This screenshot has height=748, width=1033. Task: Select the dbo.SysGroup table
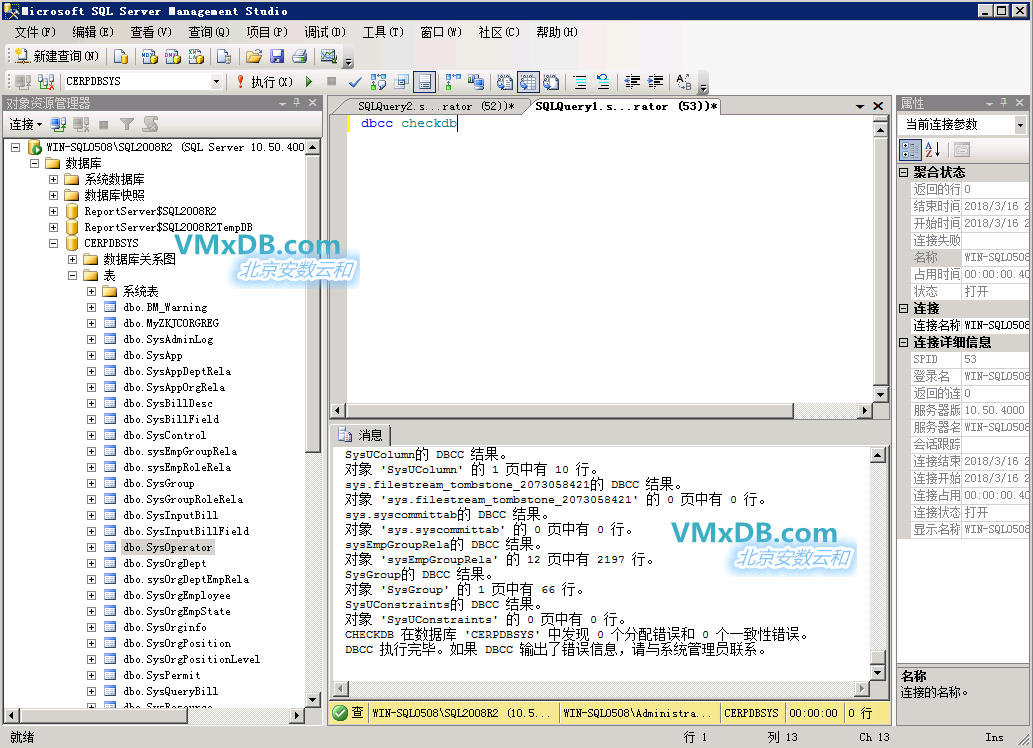point(159,483)
